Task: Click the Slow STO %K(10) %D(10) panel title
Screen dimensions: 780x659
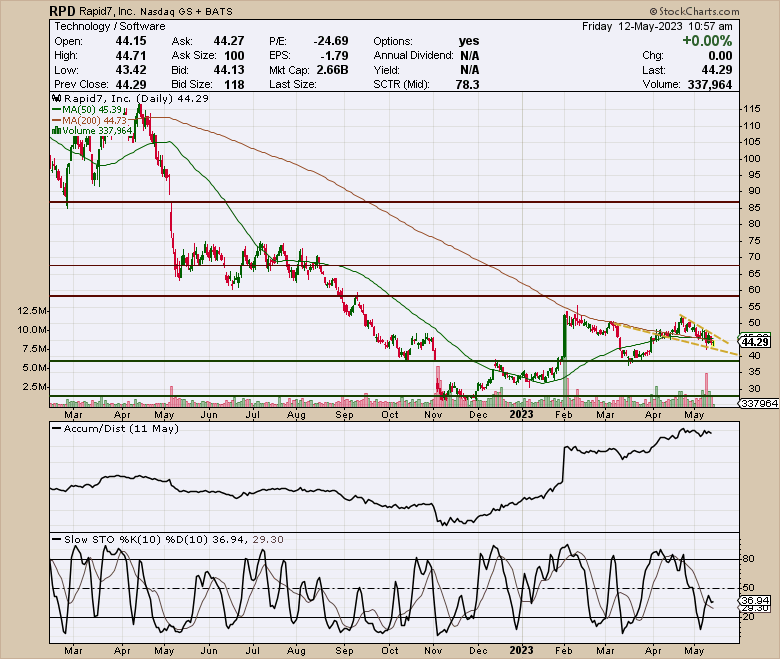Action: [136, 540]
